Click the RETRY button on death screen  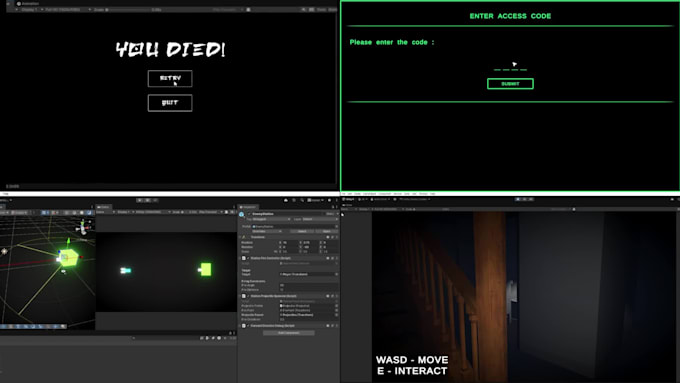tap(170, 79)
